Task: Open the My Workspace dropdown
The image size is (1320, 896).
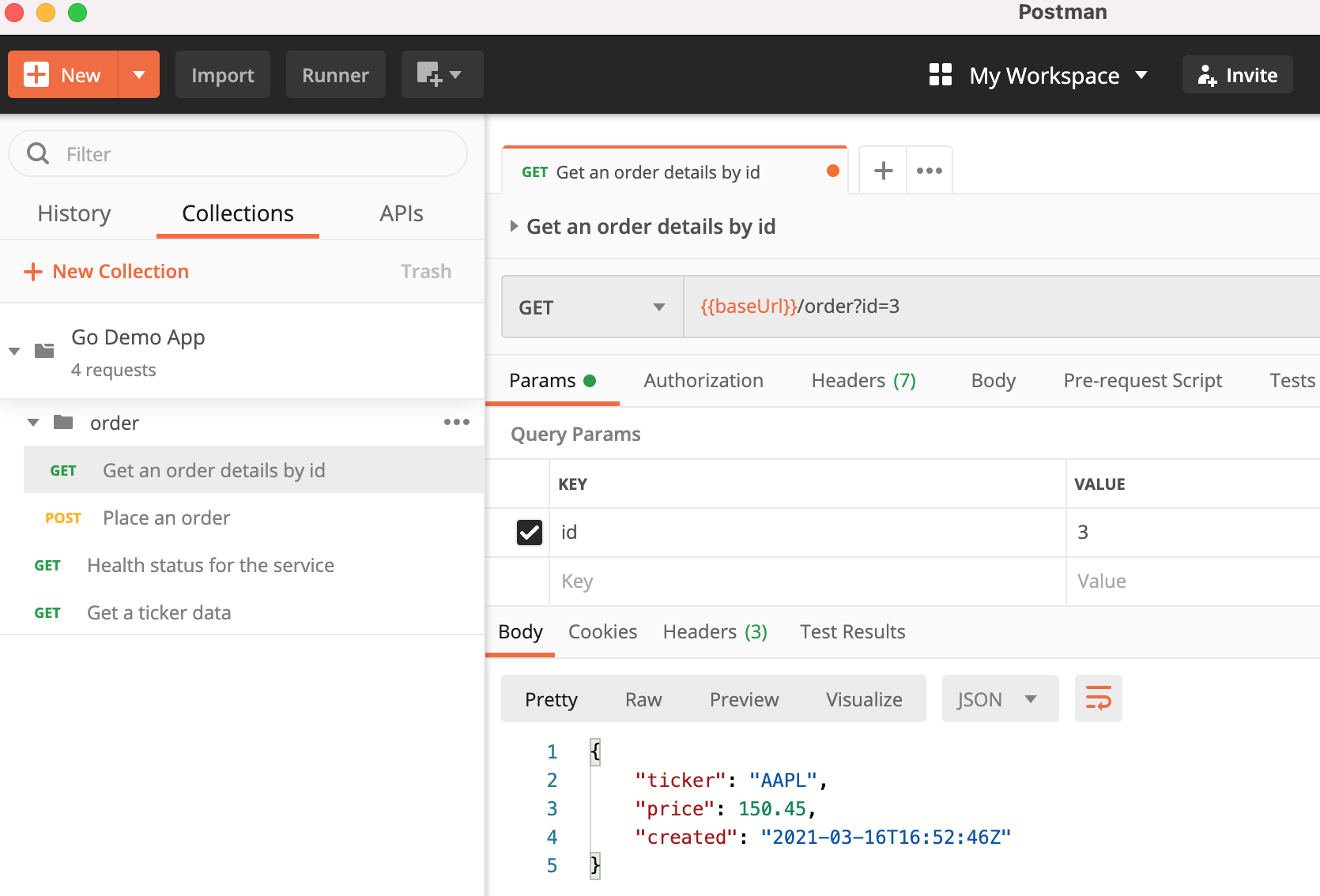Action: click(1058, 75)
